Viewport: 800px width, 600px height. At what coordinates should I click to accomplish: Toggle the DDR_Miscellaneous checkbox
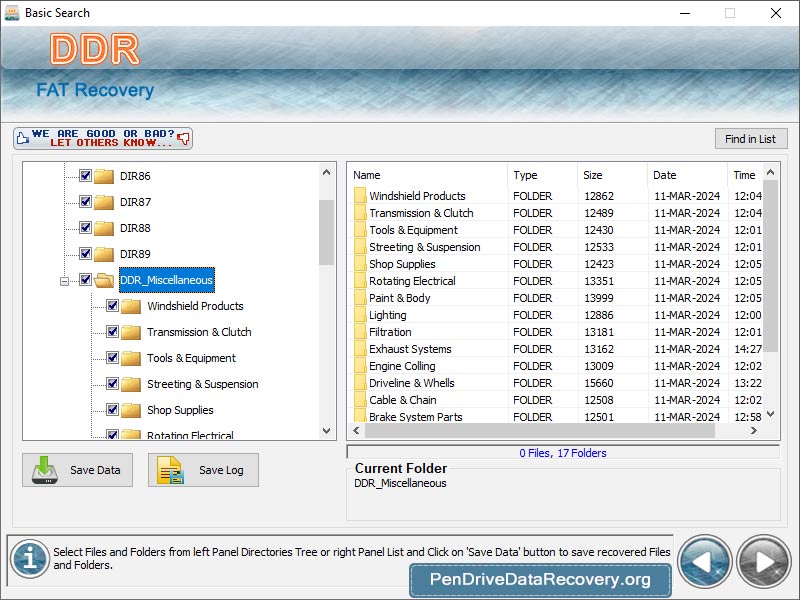[84, 280]
